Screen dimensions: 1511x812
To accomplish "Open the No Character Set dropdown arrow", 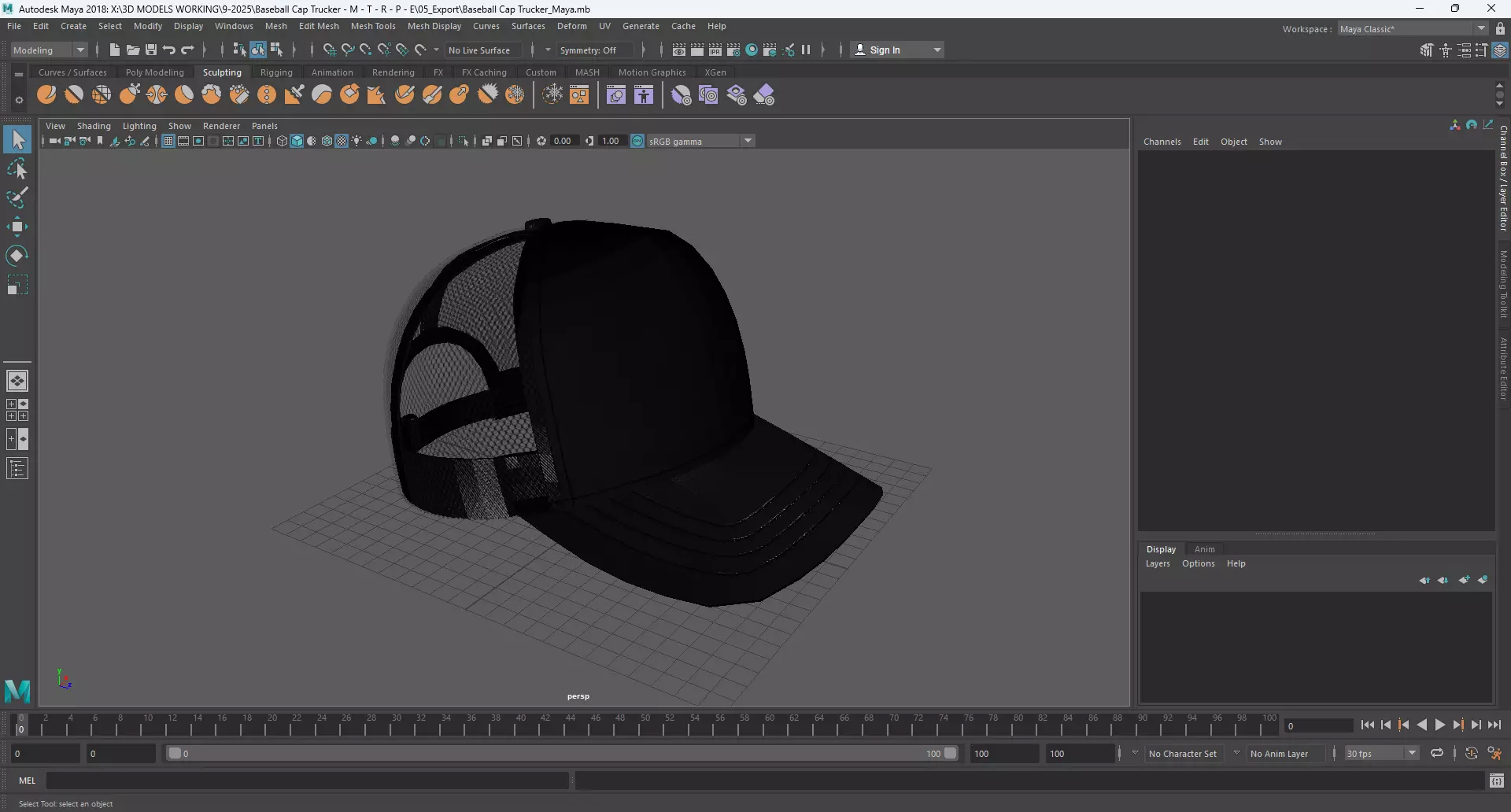I will coord(1135,753).
